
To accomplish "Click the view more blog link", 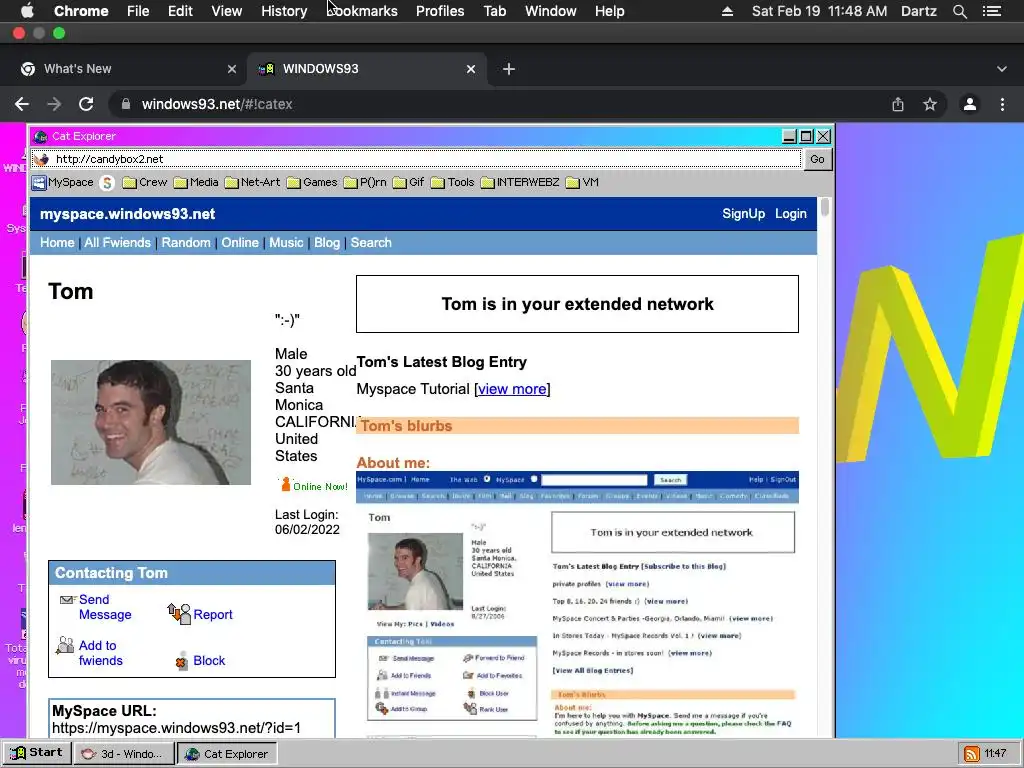I will (x=512, y=389).
